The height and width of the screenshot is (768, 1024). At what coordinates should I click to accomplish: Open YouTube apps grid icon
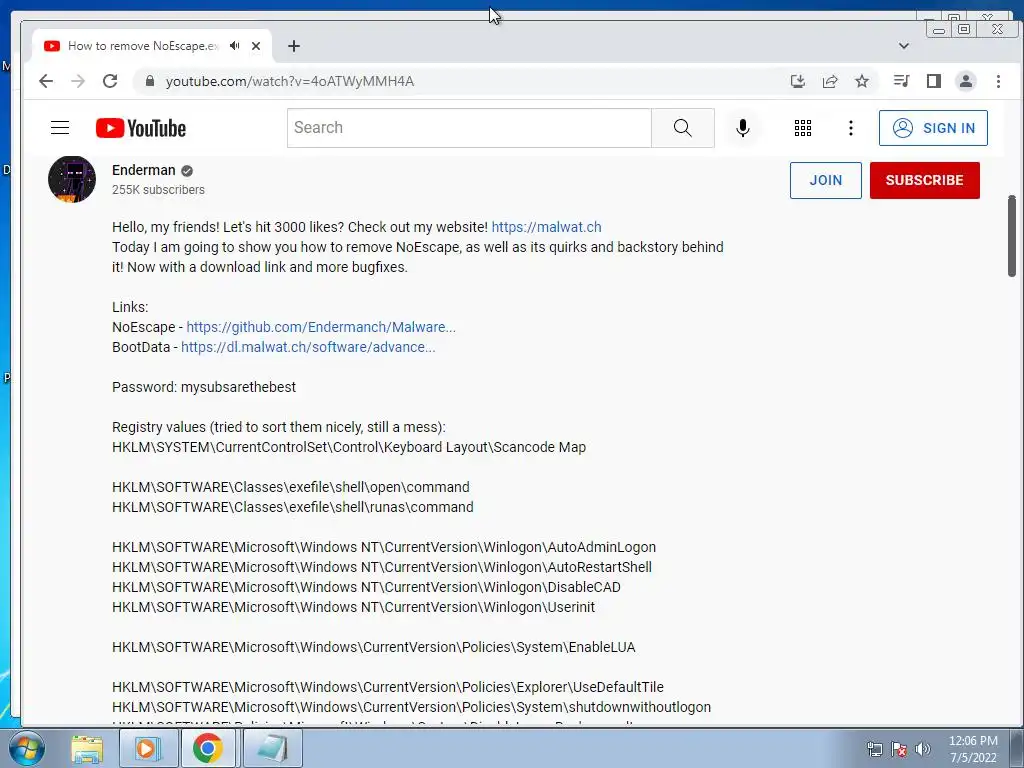tap(803, 128)
